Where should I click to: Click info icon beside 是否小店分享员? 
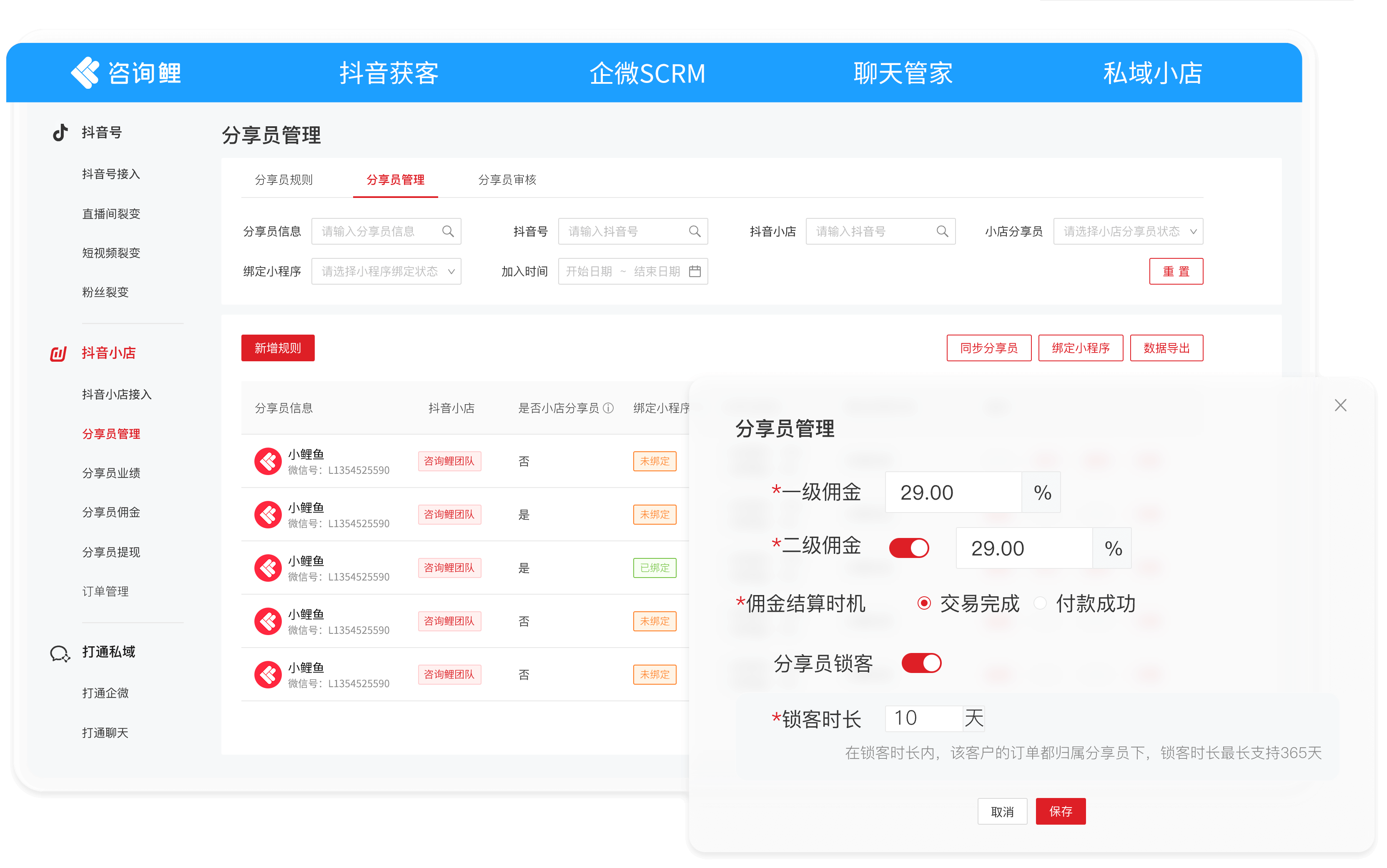pos(609,408)
